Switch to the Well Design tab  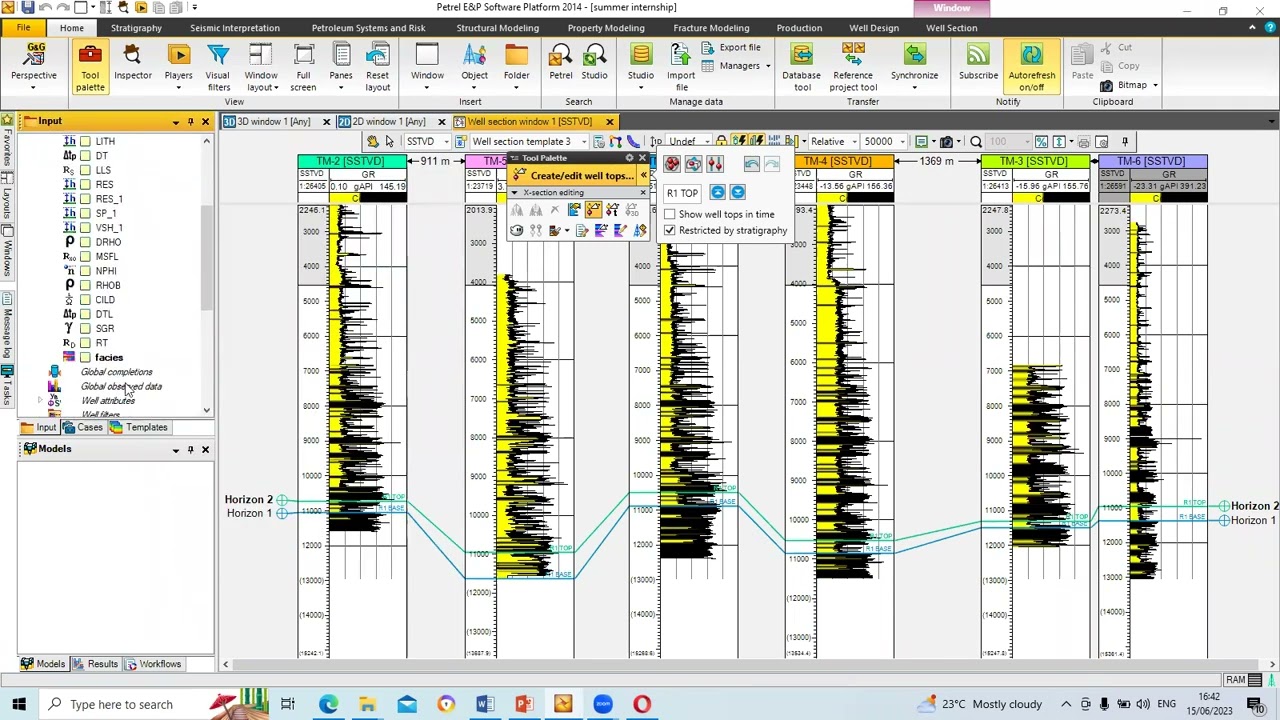[x=875, y=28]
